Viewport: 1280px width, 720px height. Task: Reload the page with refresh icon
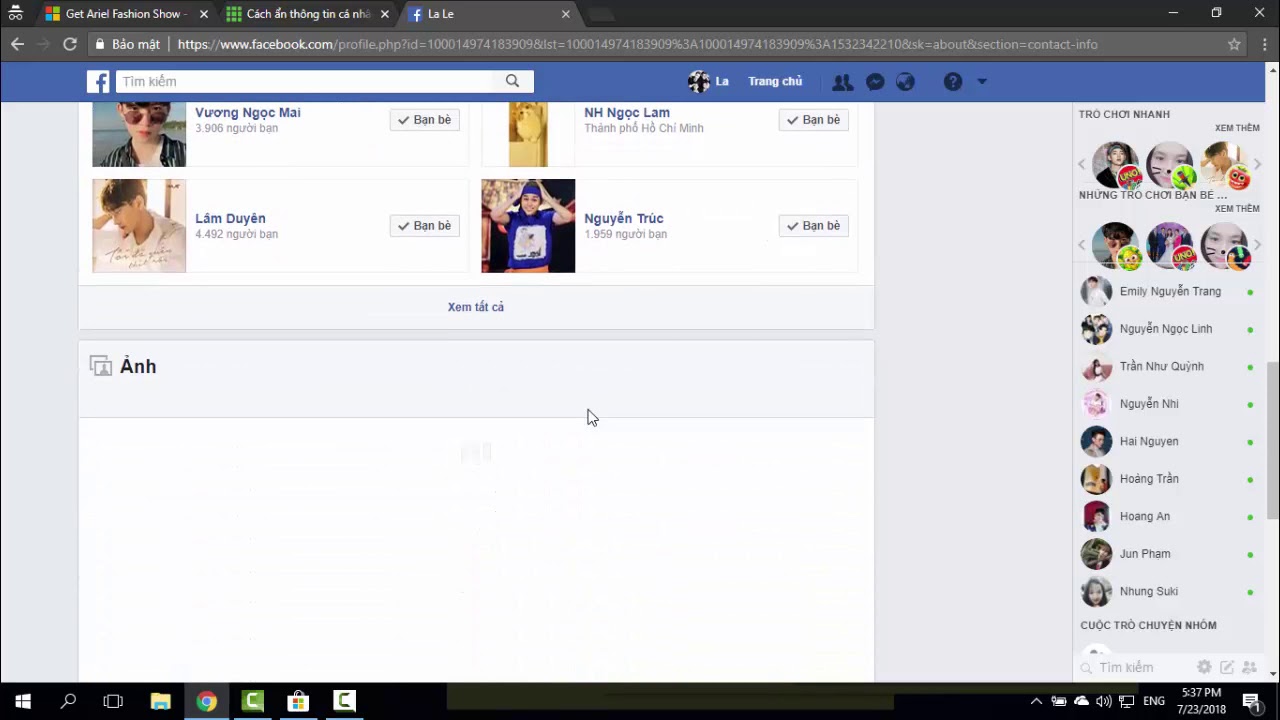coord(70,44)
